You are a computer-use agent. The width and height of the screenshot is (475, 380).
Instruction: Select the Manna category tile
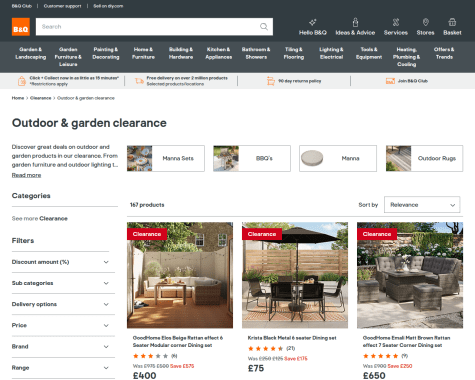click(x=338, y=158)
